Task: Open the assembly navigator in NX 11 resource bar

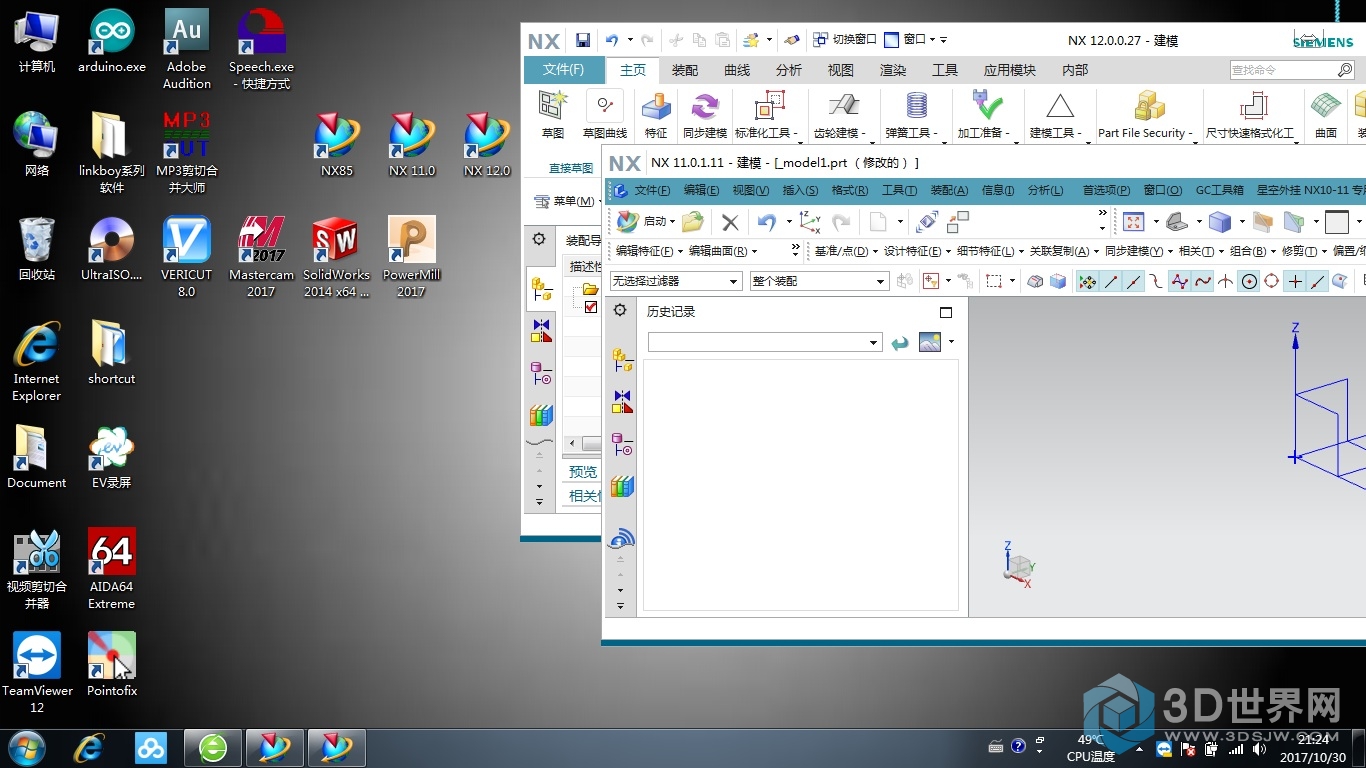Action: [622, 360]
